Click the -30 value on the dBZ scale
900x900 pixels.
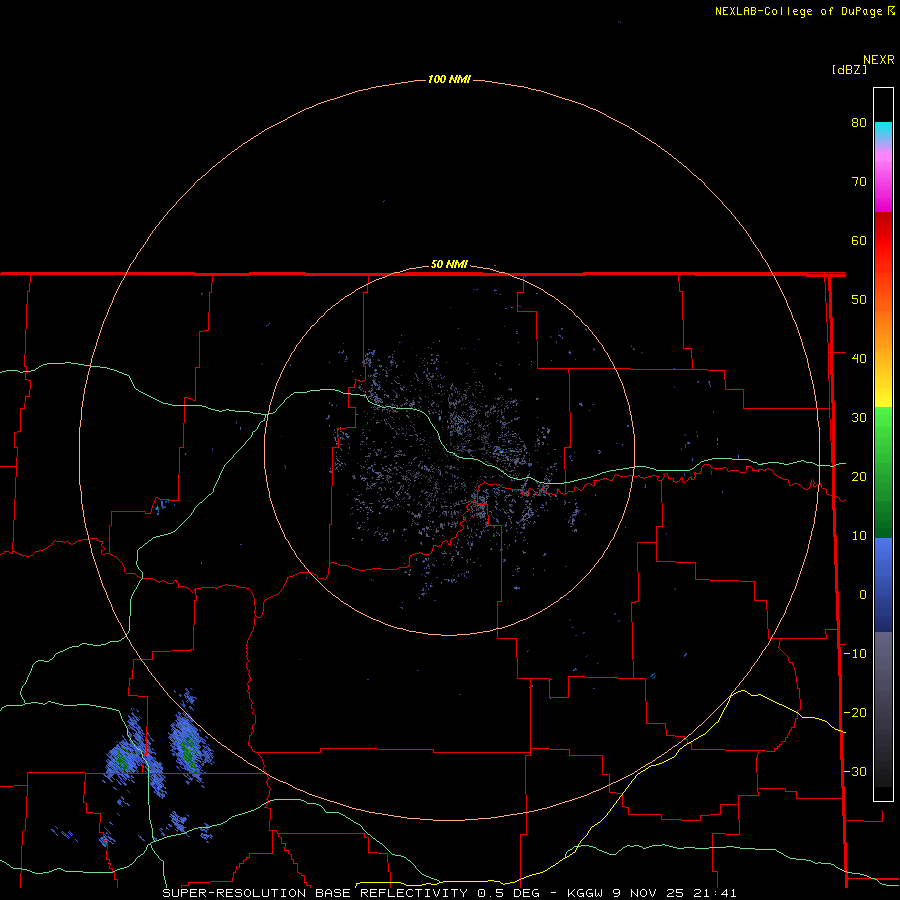pyautogui.click(x=855, y=772)
